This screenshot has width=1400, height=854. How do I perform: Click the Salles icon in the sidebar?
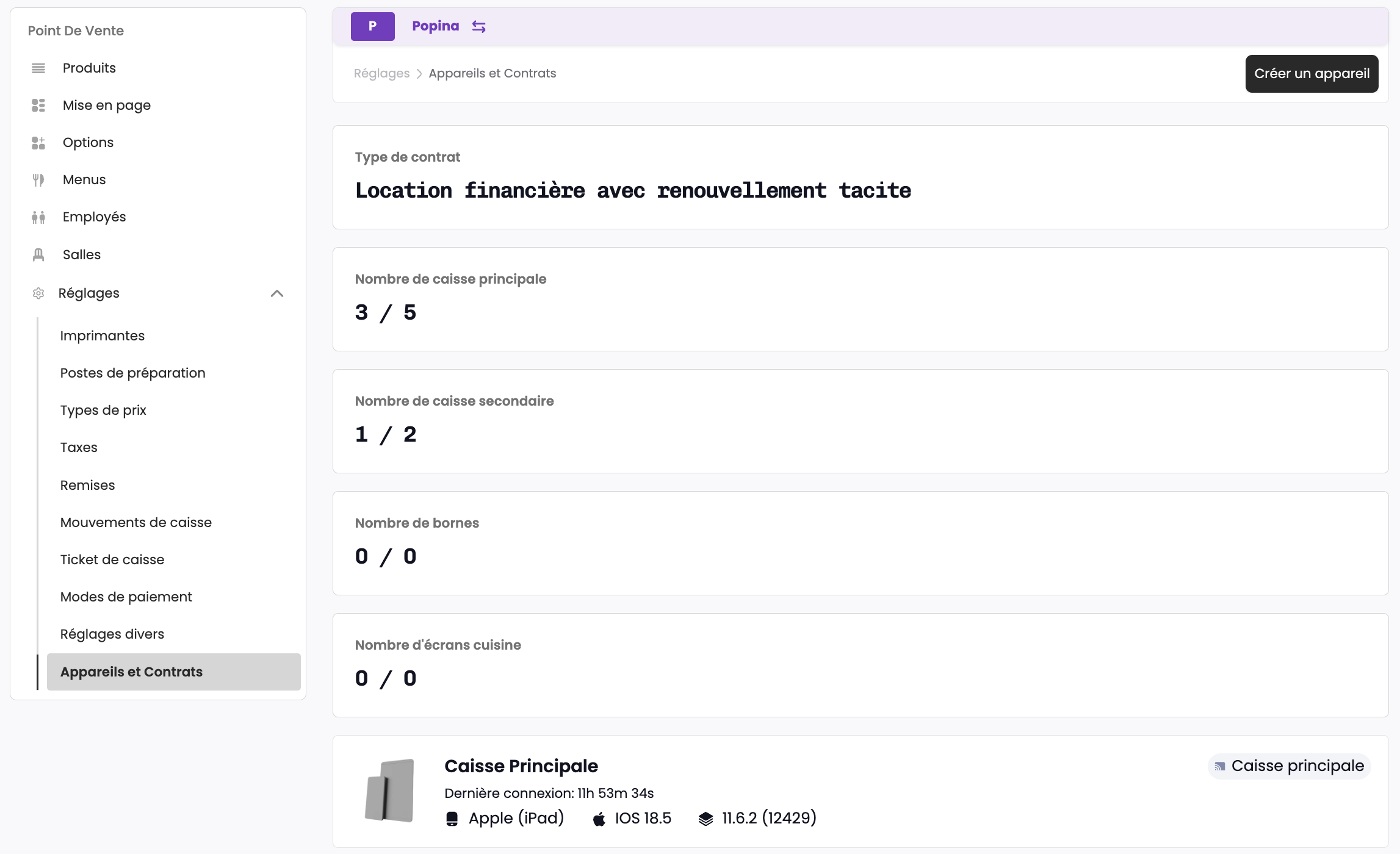point(38,254)
